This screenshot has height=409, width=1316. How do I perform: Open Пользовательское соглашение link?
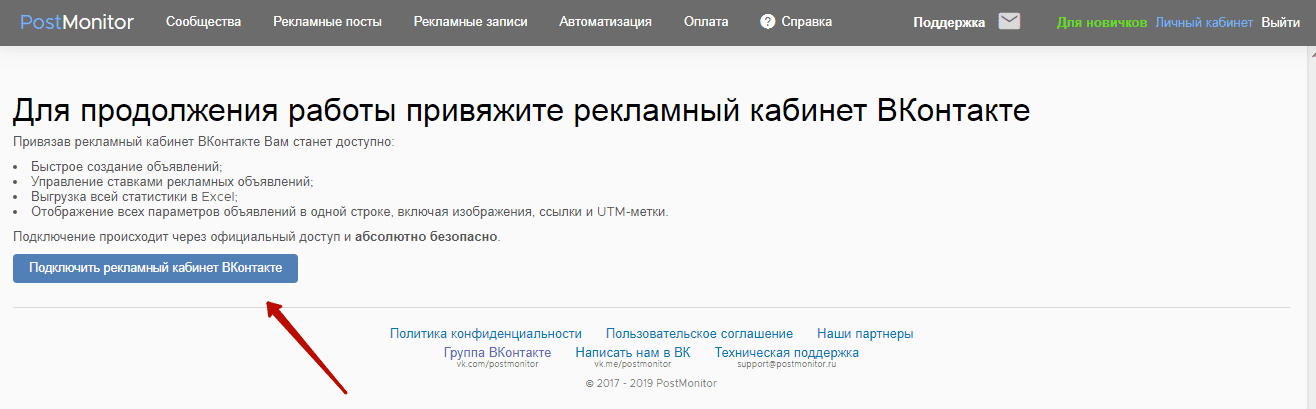pos(699,334)
